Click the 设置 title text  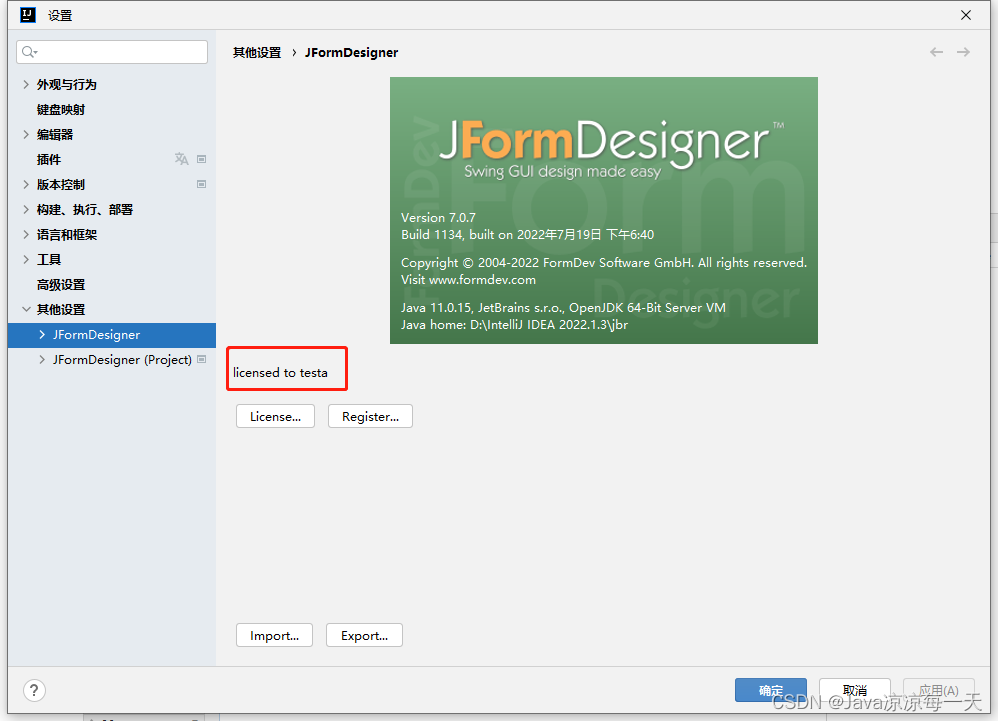60,16
